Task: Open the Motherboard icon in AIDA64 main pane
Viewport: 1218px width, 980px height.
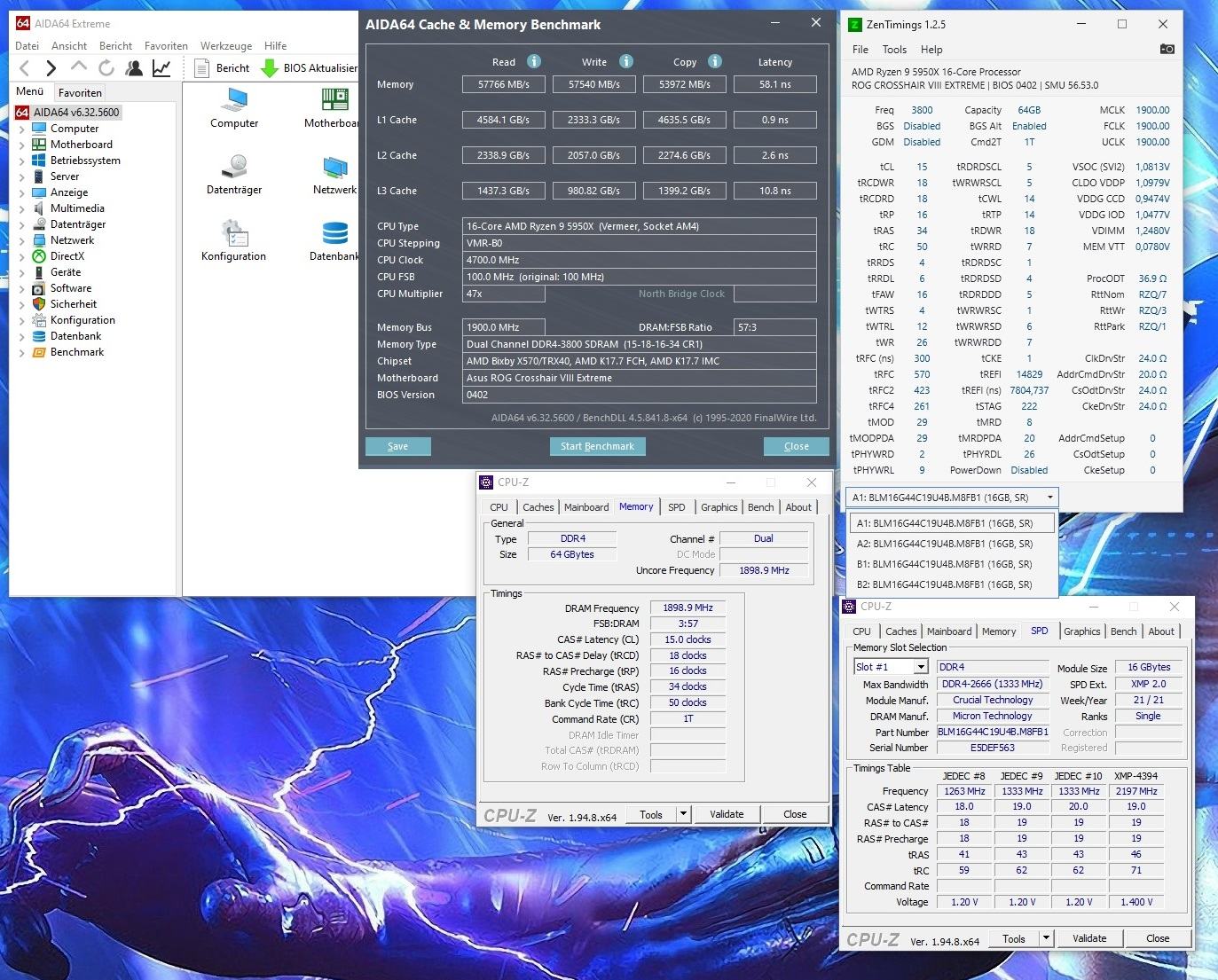Action: pos(333,108)
